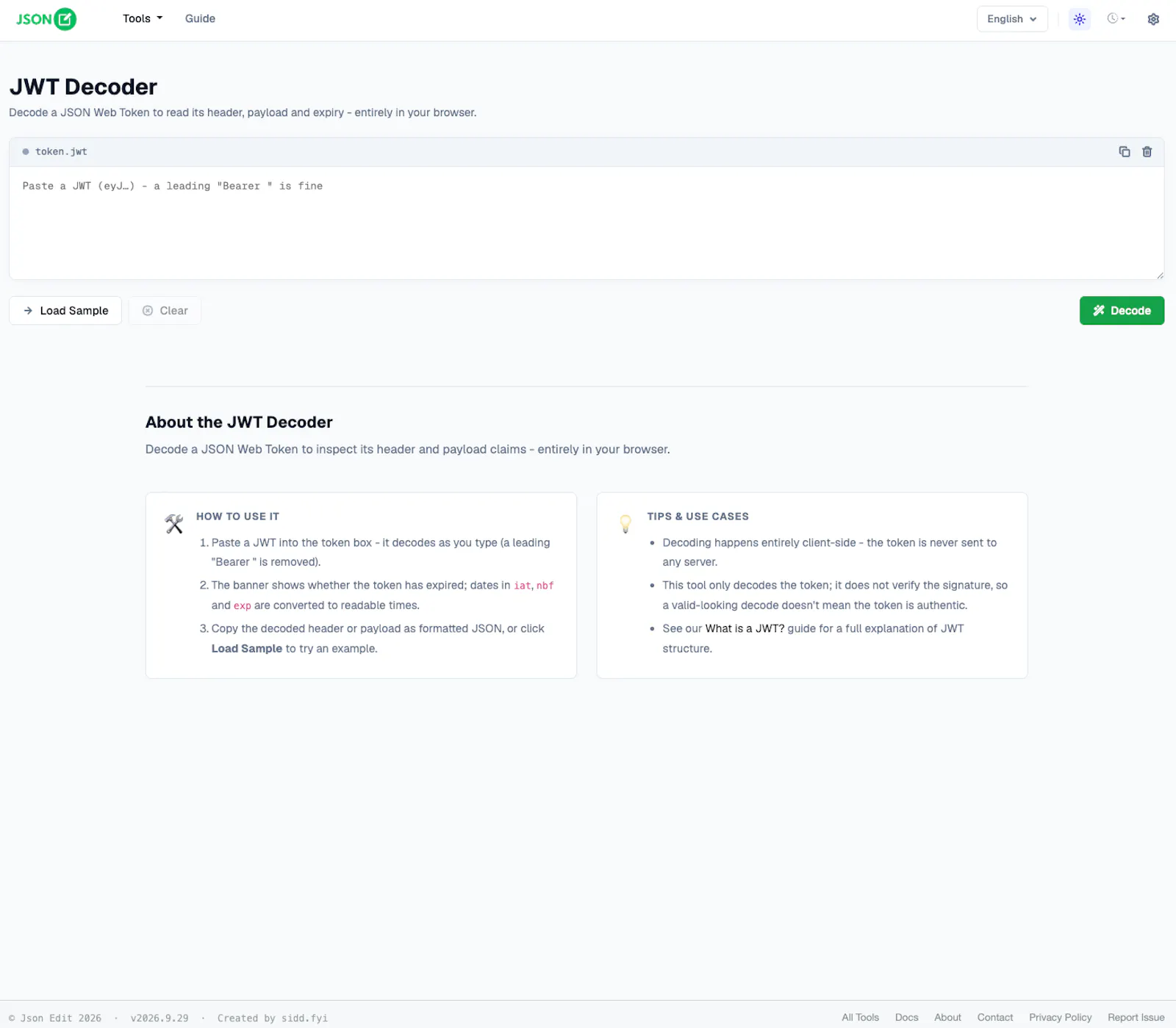This screenshot has height=1028, width=1176.
Task: Visit the About footer link
Action: point(947,1018)
